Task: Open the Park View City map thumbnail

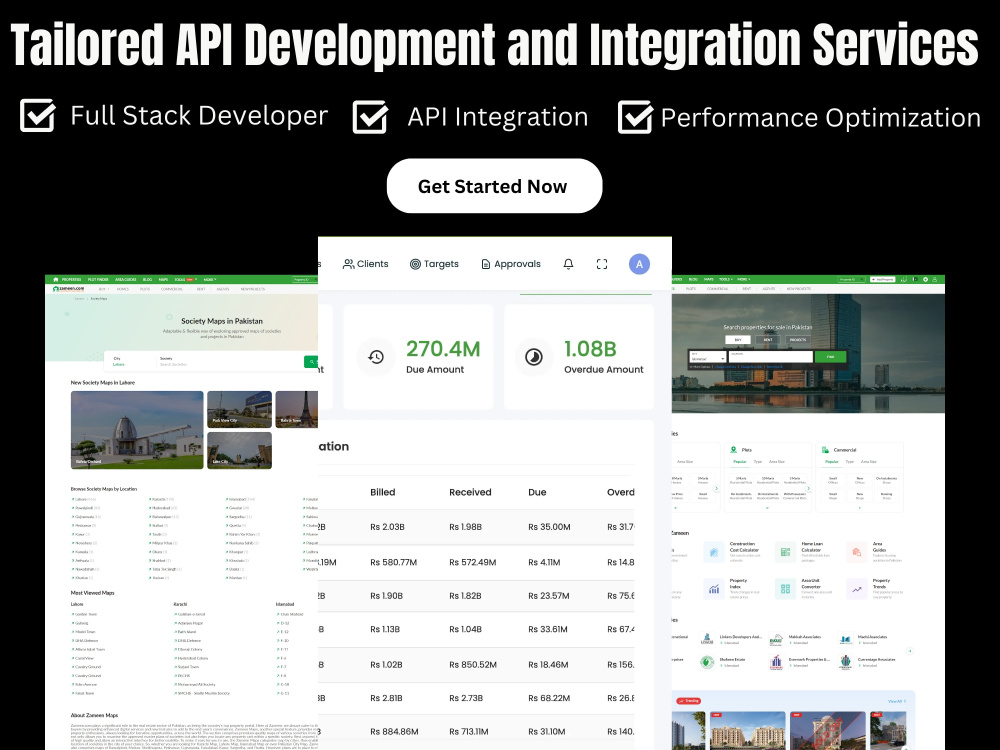Action: coord(239,409)
